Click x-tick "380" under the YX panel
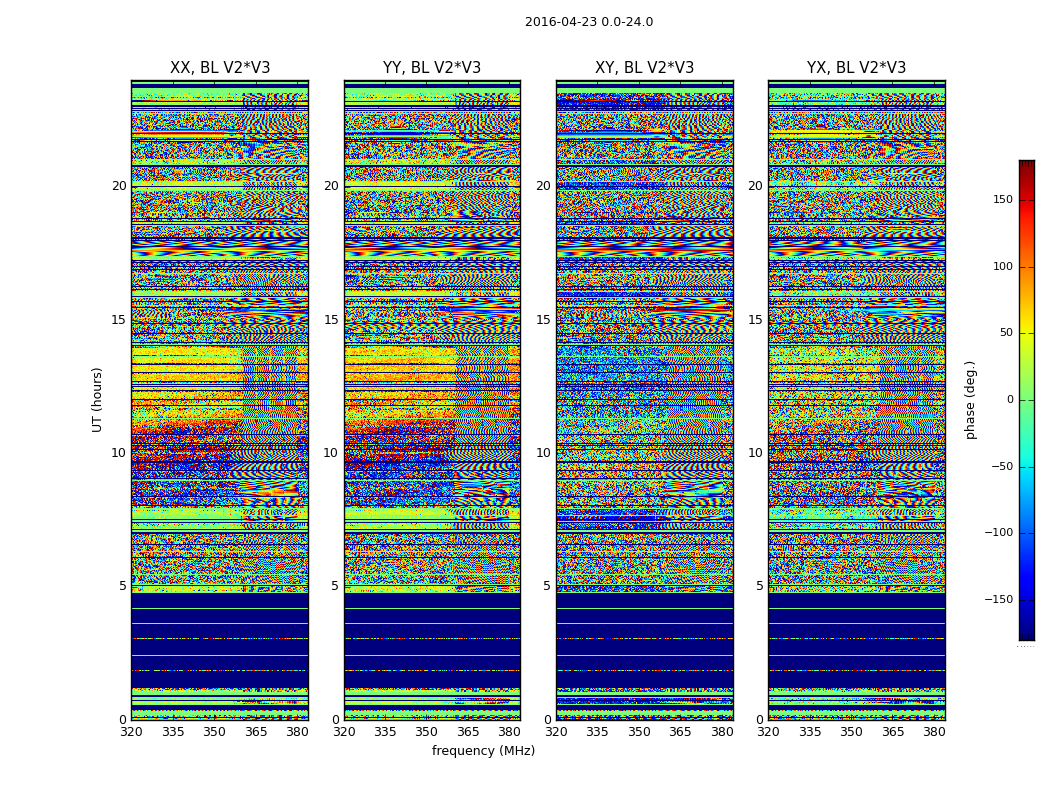The width and height of the screenshot is (1050, 800). click(x=934, y=732)
